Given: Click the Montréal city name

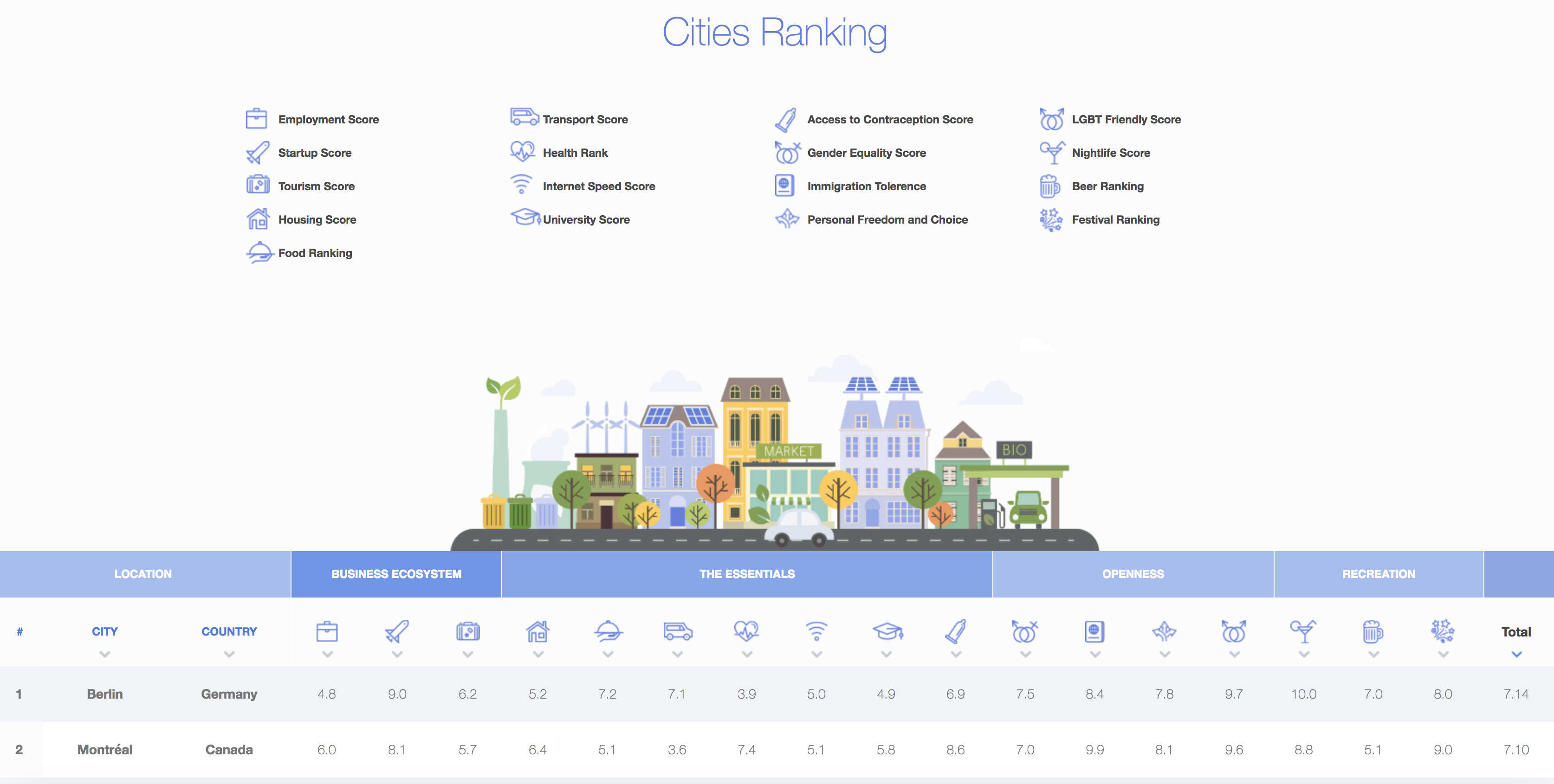Looking at the screenshot, I should [104, 750].
